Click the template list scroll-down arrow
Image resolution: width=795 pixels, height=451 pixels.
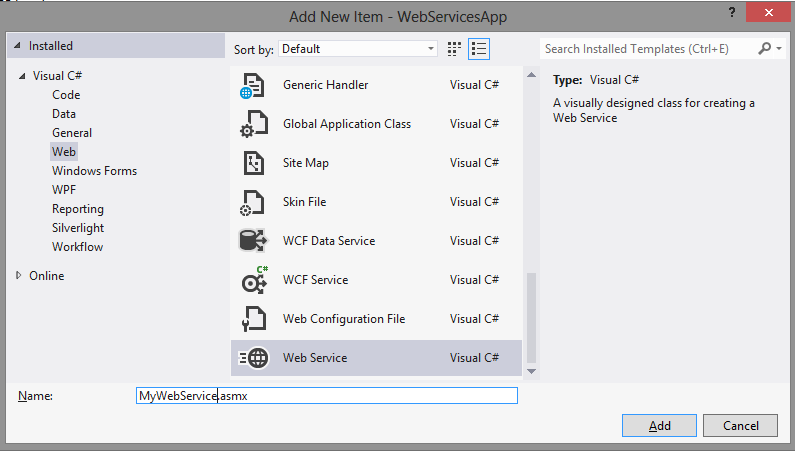point(531,371)
